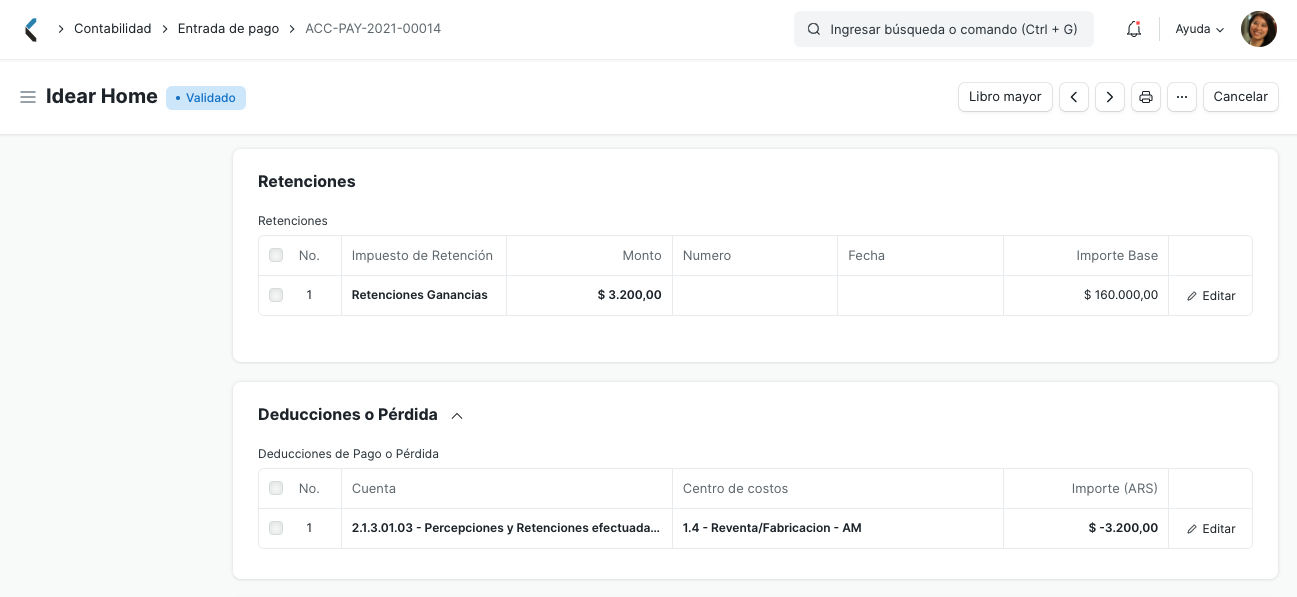1297x597 pixels.
Task: Select all rows in the Retenciones table
Action: point(276,255)
